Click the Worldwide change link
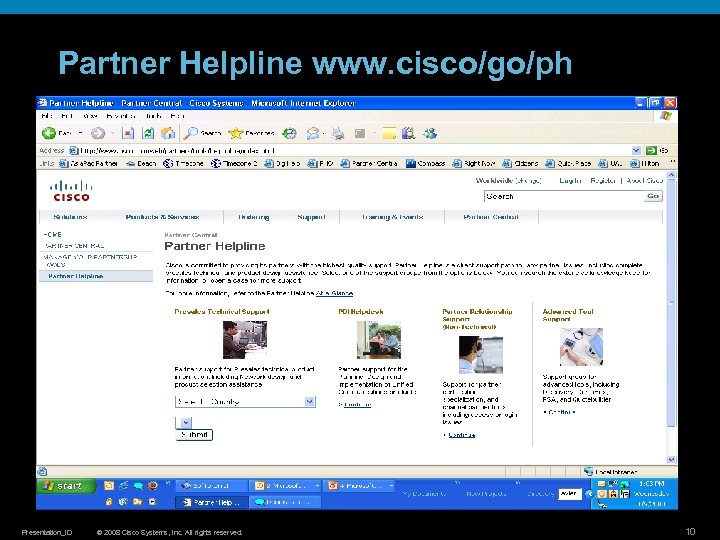Viewport: 720px width, 540px height. (529, 180)
